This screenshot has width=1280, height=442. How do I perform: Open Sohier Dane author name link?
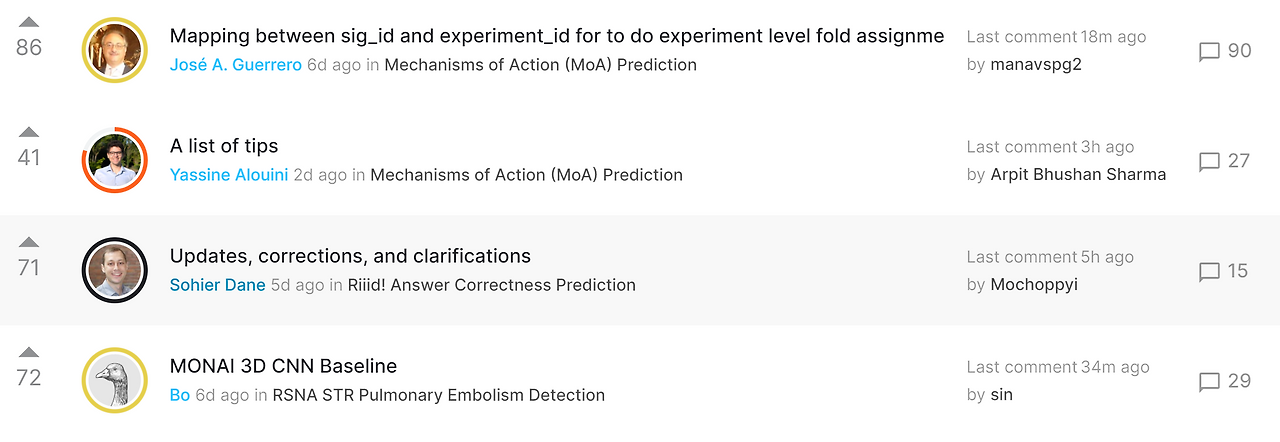pos(217,285)
